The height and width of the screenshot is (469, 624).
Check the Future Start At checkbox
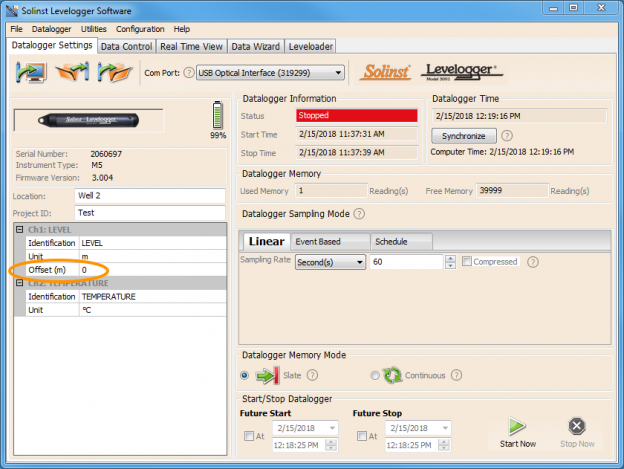249,436
